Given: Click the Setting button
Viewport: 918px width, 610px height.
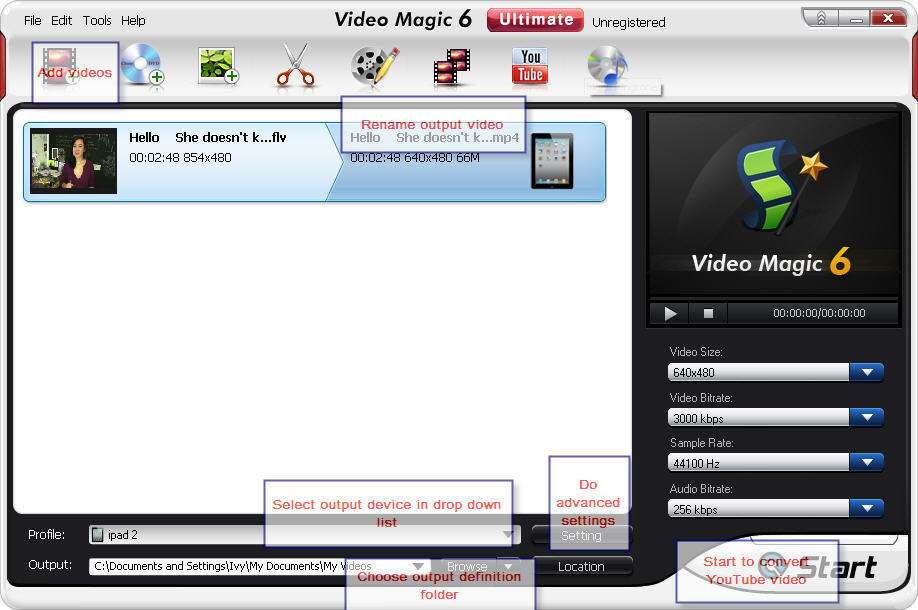Looking at the screenshot, I should pos(581,535).
